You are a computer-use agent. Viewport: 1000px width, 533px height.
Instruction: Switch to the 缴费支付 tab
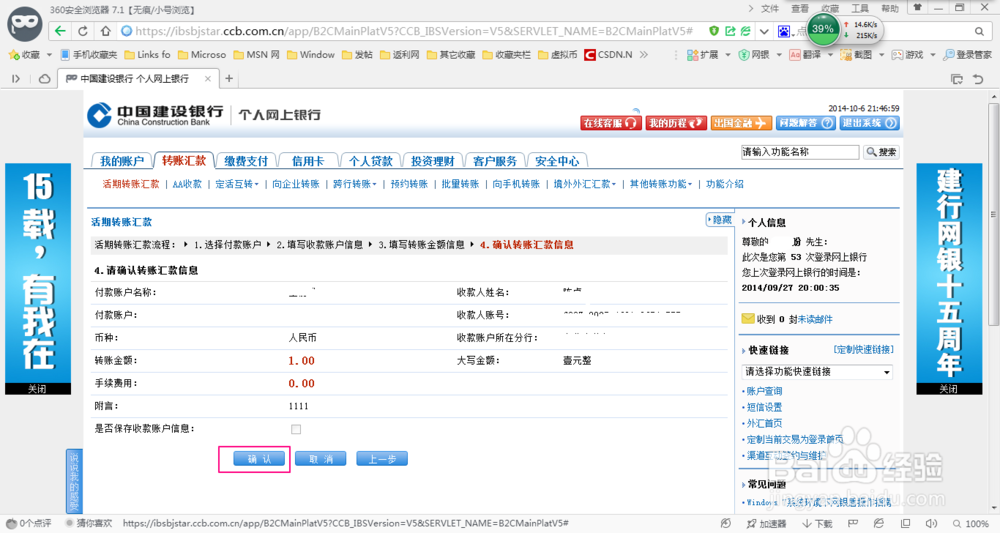tap(246, 161)
